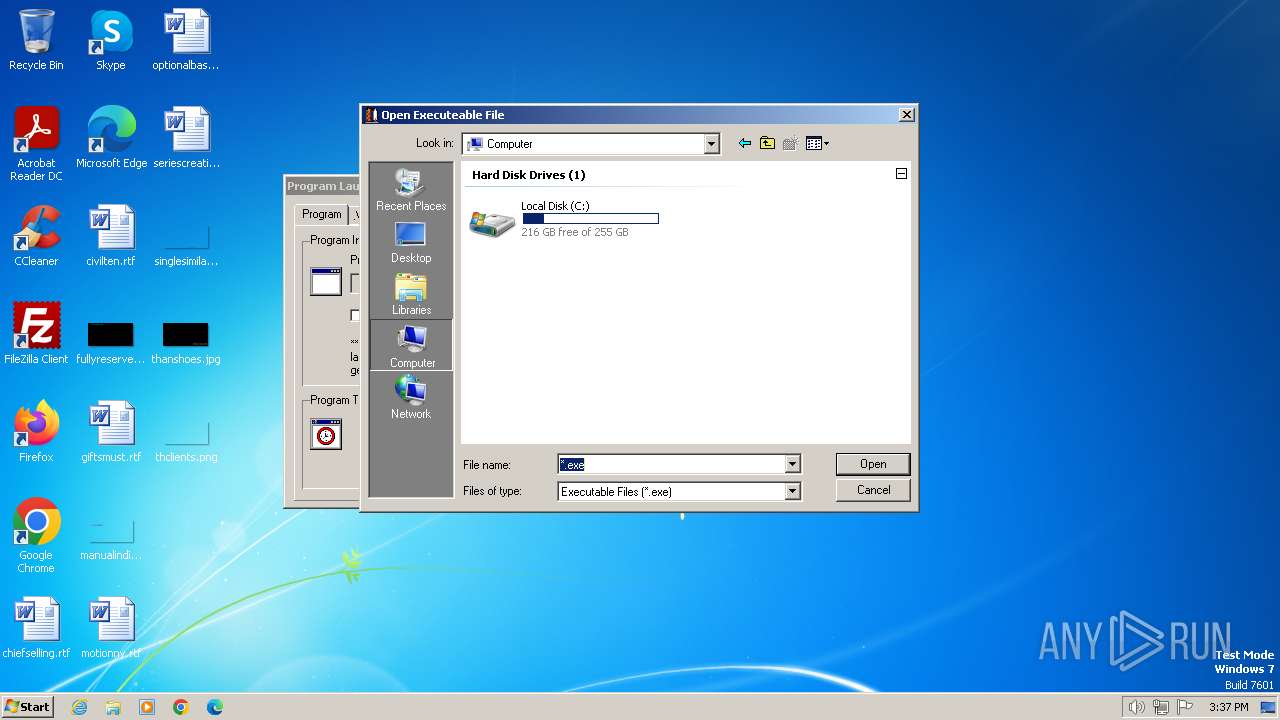Image resolution: width=1280 pixels, height=720 pixels.
Task: Open Microsoft Edge desktop shortcut
Action: 111,139
